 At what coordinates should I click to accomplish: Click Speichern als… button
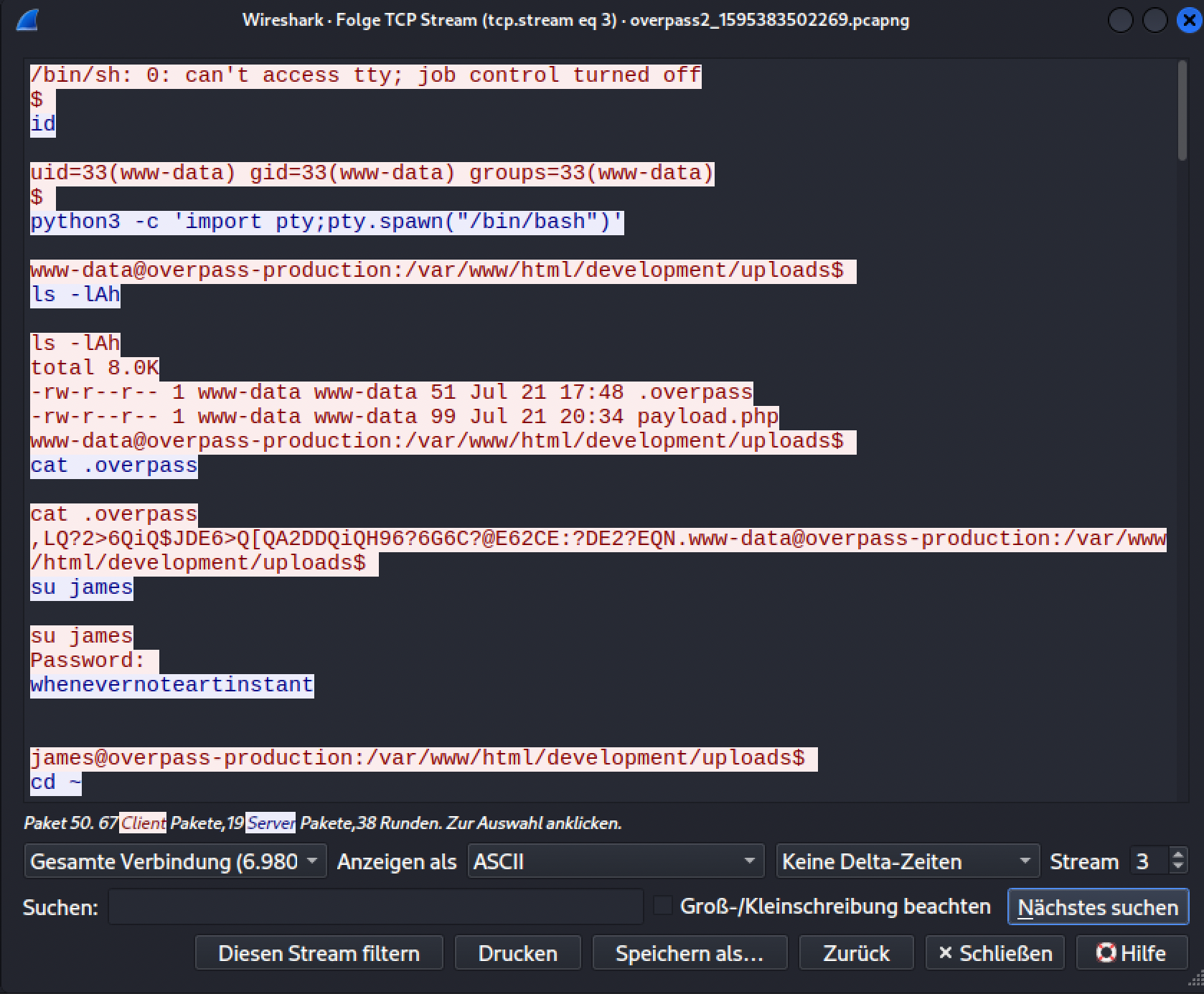[x=690, y=952]
